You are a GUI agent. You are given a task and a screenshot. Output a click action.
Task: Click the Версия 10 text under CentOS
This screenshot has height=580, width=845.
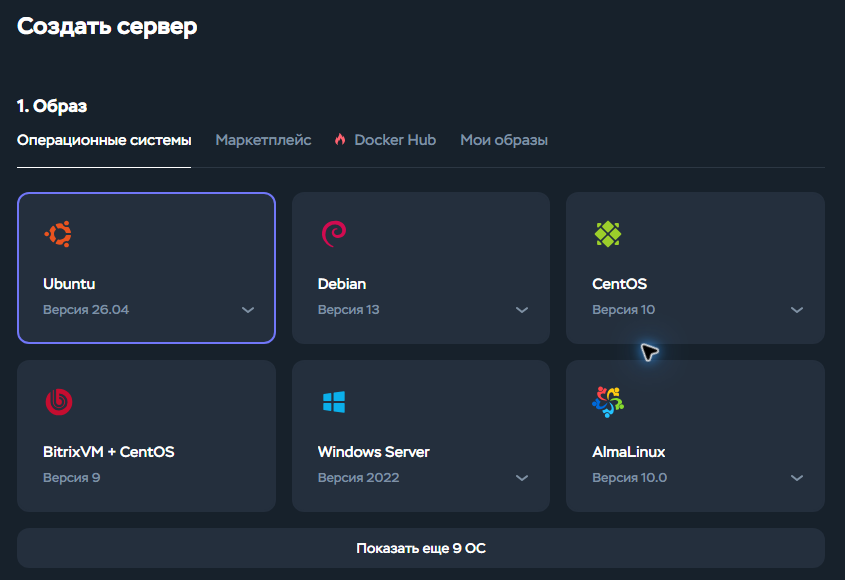coord(624,310)
